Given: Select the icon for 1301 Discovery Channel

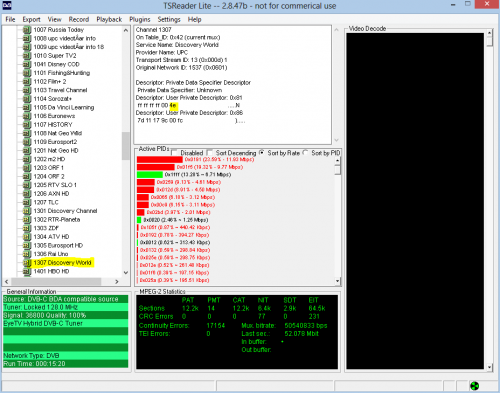Looking at the screenshot, I should click(x=27, y=211).
